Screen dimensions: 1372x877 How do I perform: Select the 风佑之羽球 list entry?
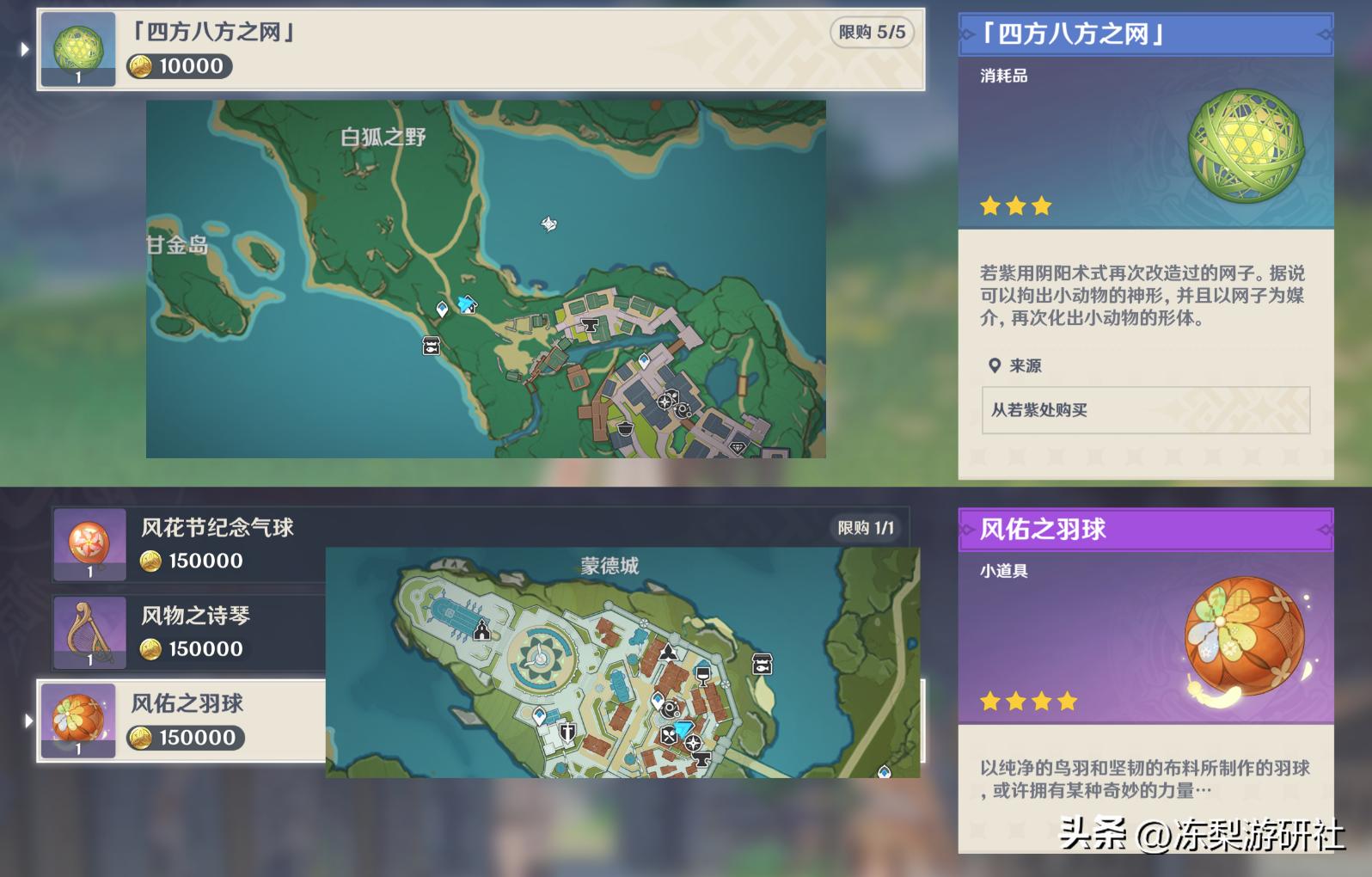[x=186, y=721]
